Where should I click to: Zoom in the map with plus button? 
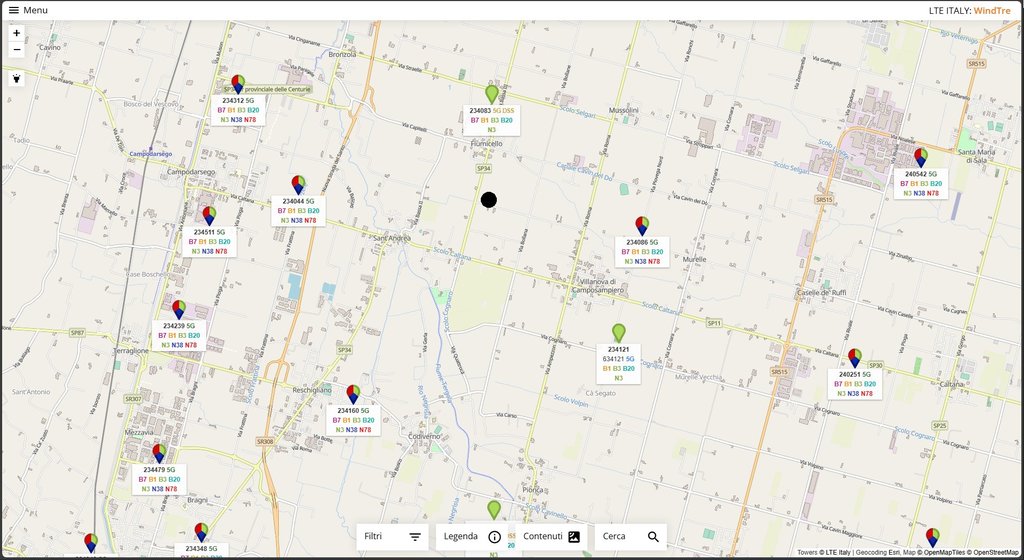(16, 33)
